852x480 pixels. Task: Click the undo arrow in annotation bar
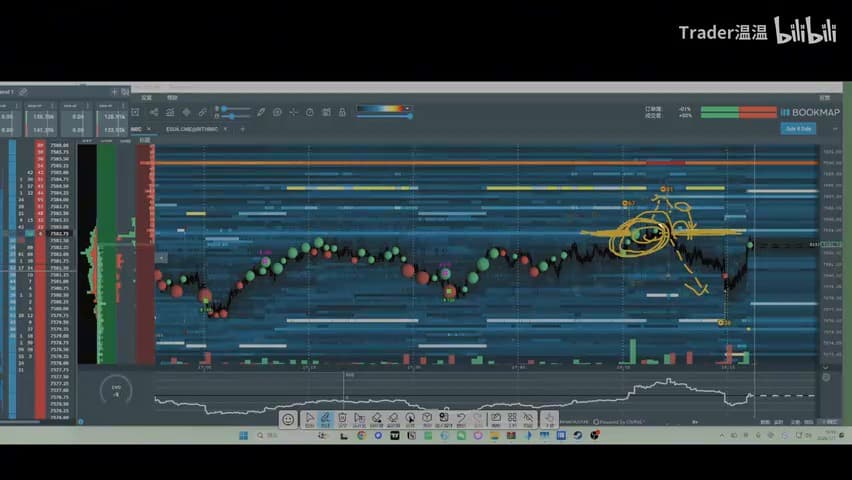coord(461,419)
